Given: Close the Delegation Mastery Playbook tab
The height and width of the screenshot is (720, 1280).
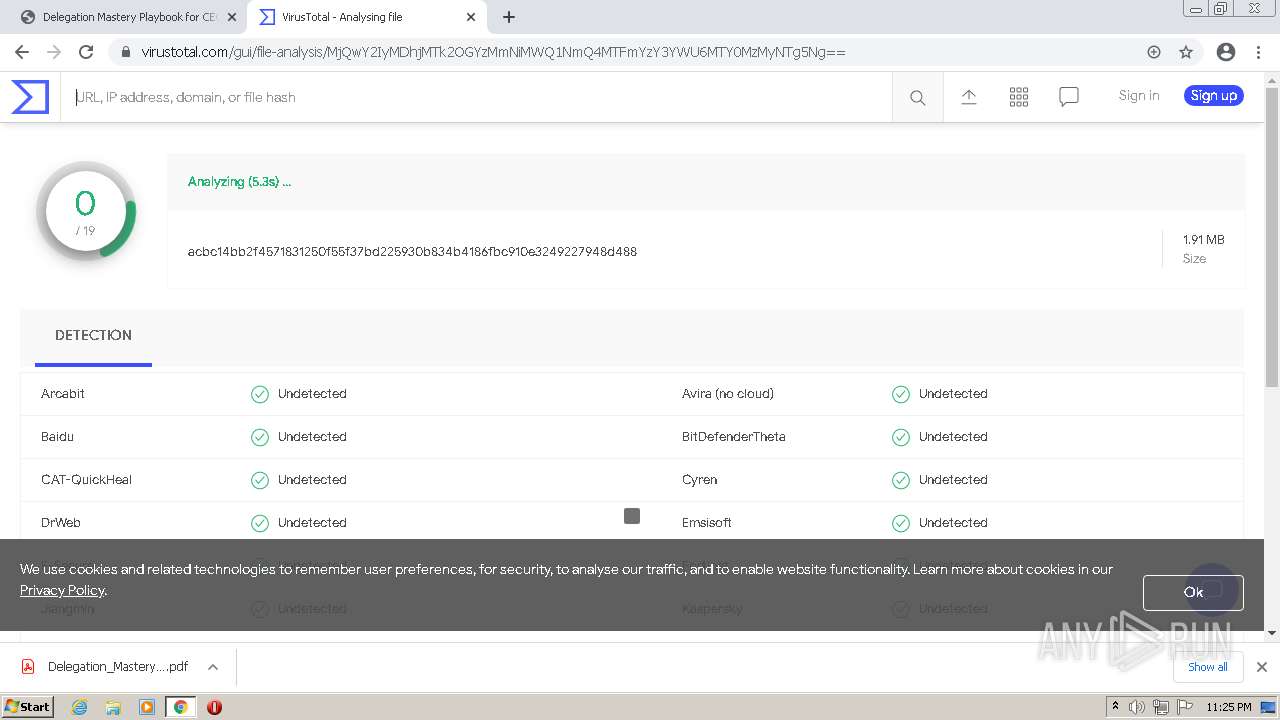Looking at the screenshot, I should 232,17.
